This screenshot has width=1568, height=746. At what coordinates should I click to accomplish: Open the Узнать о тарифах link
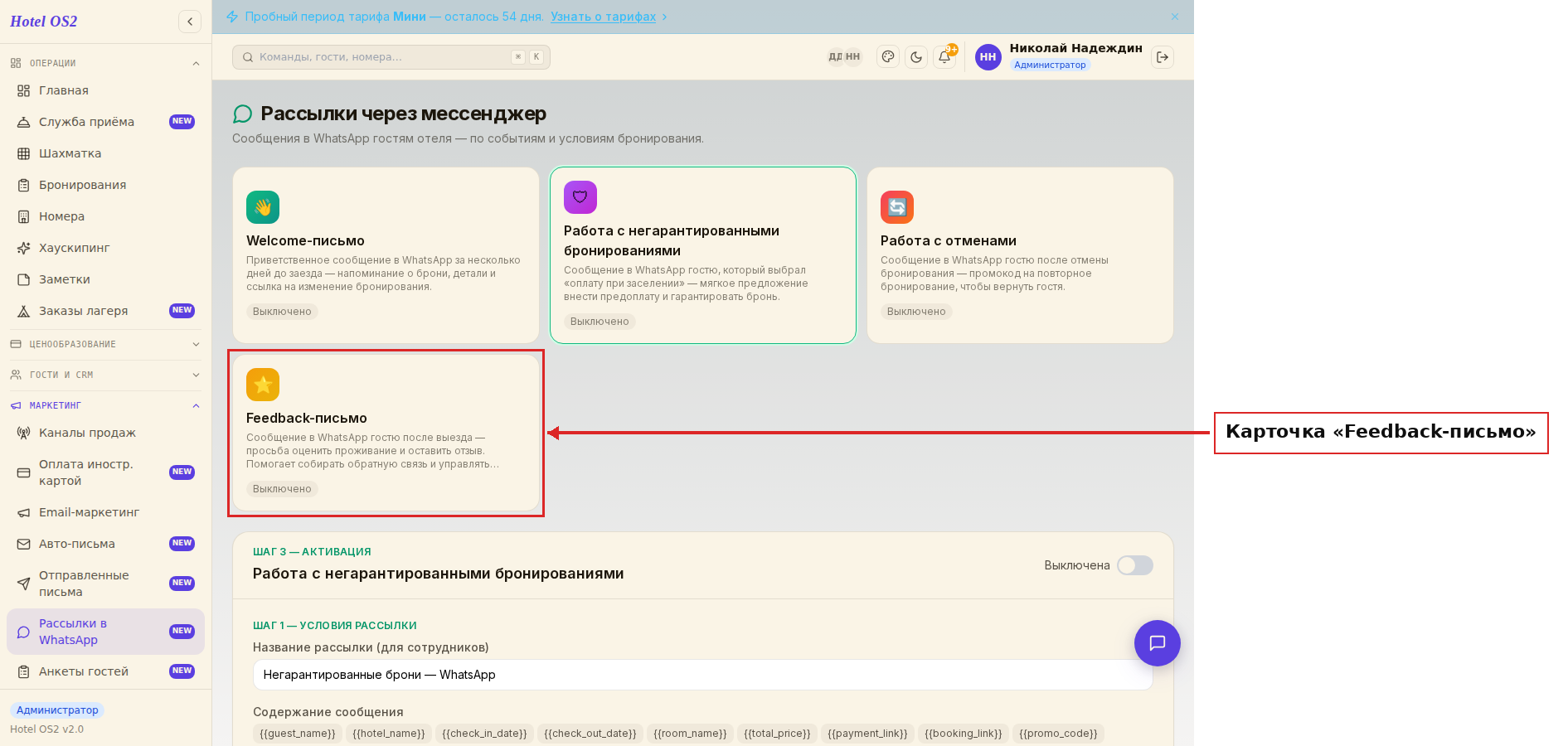point(603,17)
